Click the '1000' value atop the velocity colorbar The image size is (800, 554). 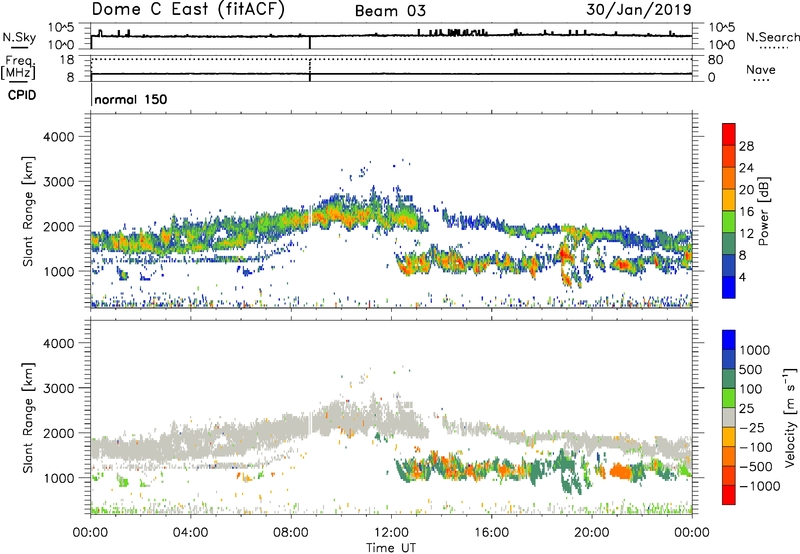pos(755,350)
